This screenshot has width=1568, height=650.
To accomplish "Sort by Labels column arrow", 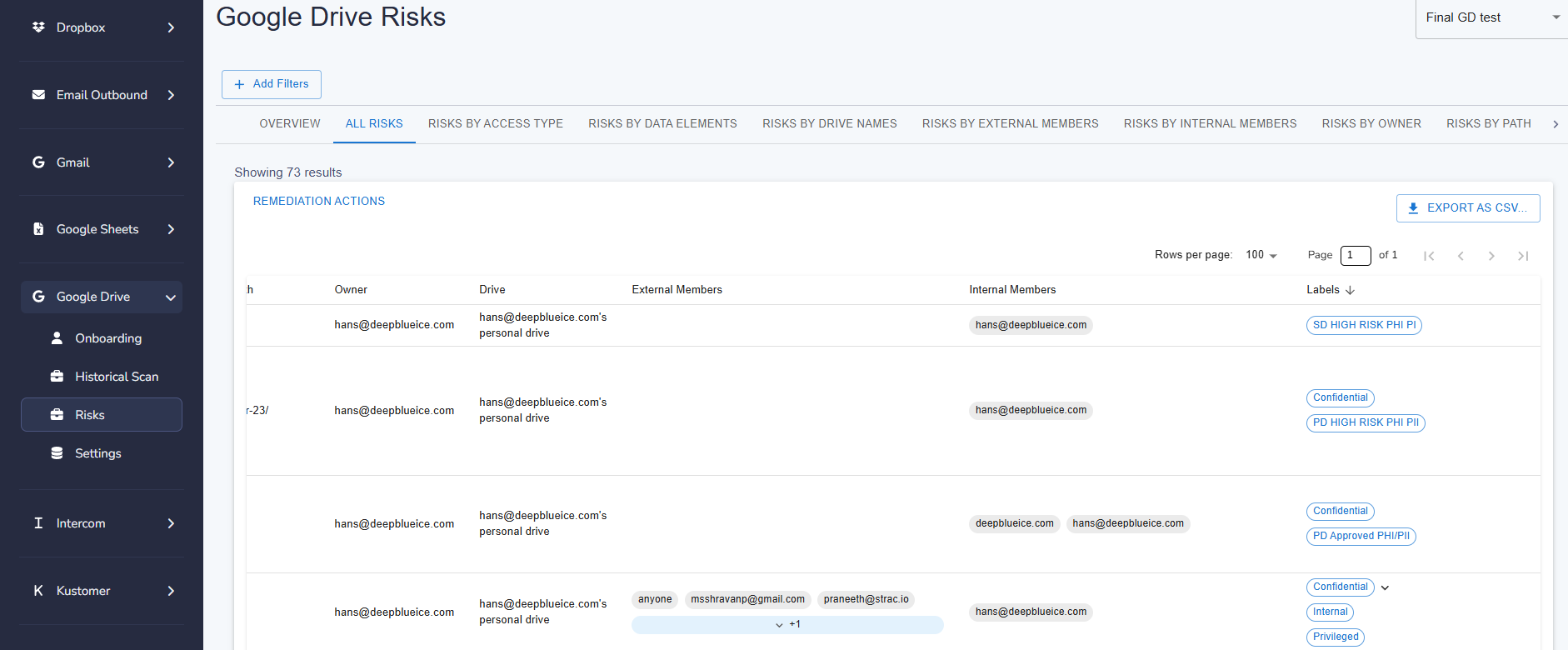I will tap(1350, 290).
